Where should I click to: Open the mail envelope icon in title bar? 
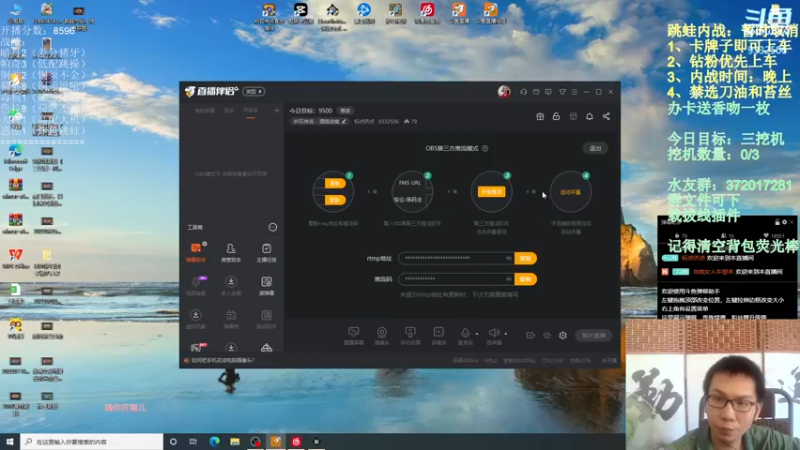[536, 92]
